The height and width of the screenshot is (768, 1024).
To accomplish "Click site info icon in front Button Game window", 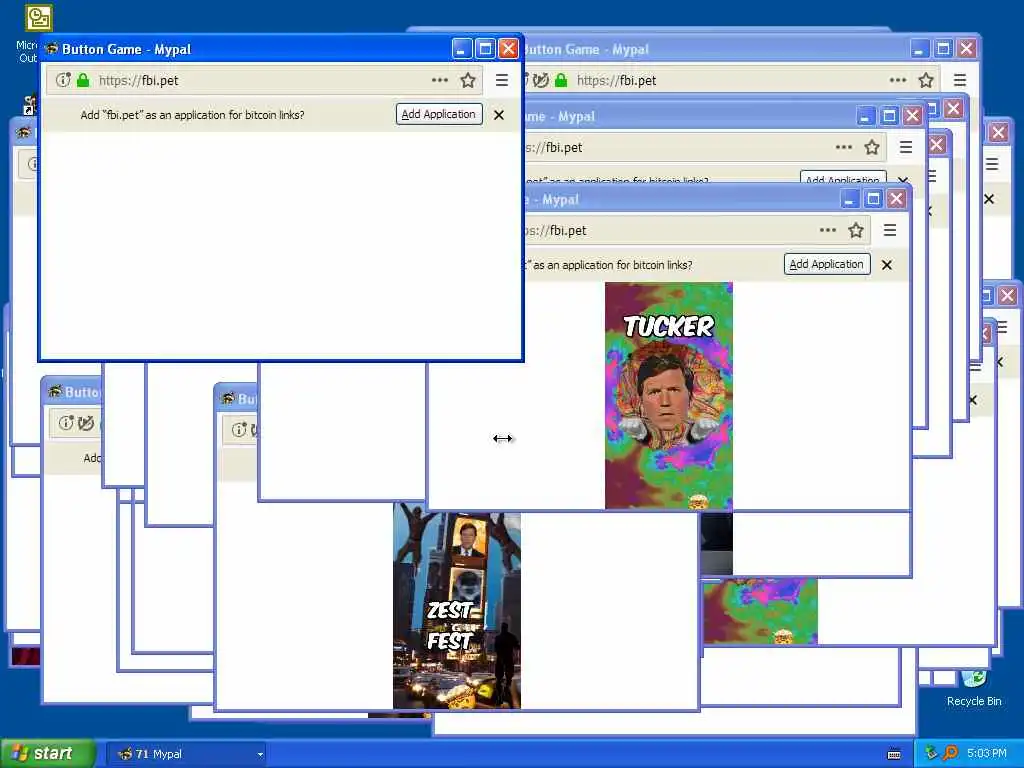I will tap(63, 80).
